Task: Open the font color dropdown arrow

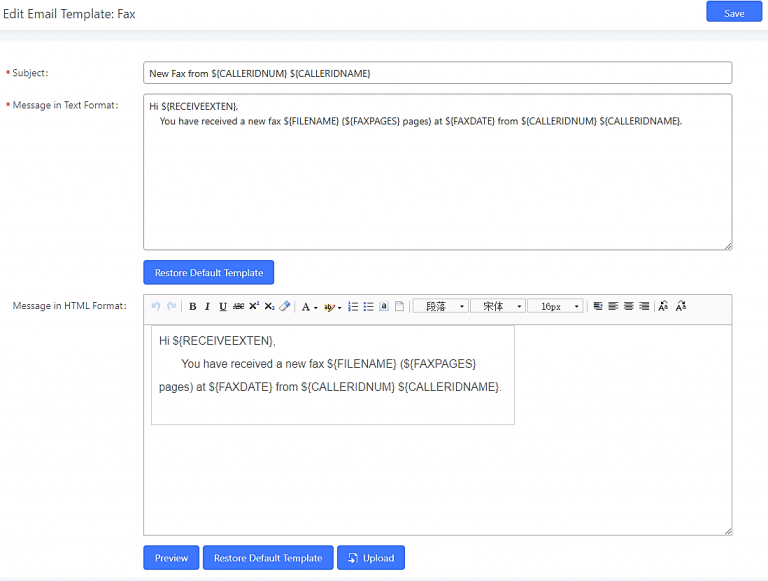Action: pyautogui.click(x=315, y=308)
